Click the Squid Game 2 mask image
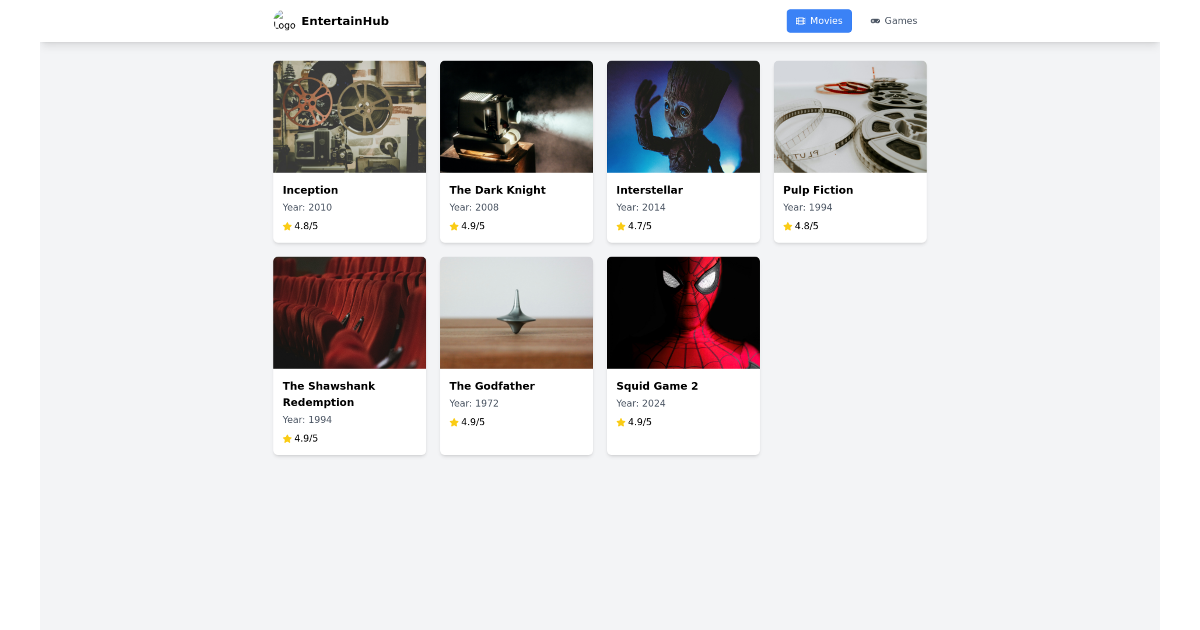The width and height of the screenshot is (1200, 630). pos(683,312)
